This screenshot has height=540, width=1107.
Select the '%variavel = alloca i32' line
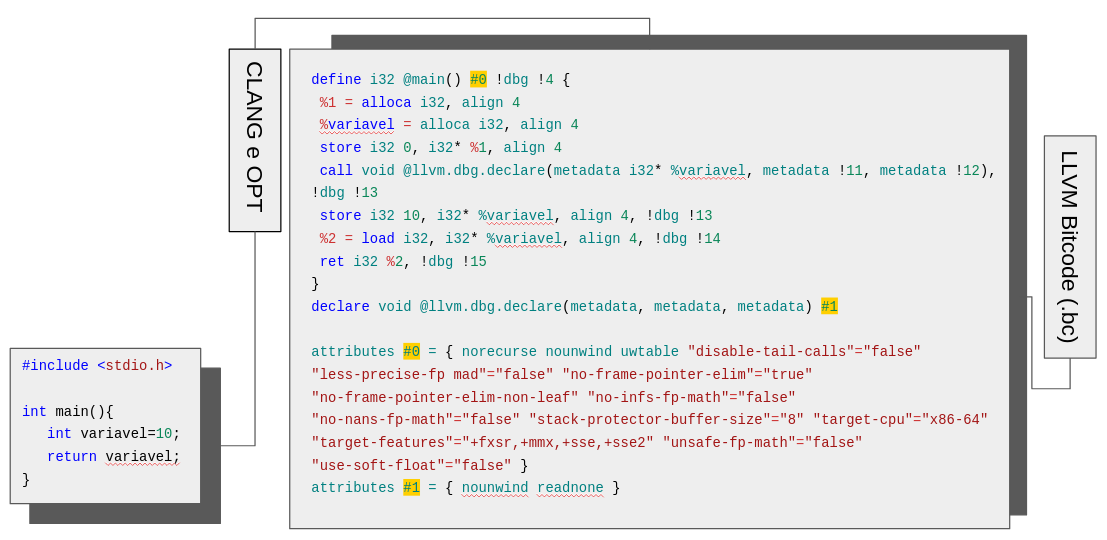point(449,125)
